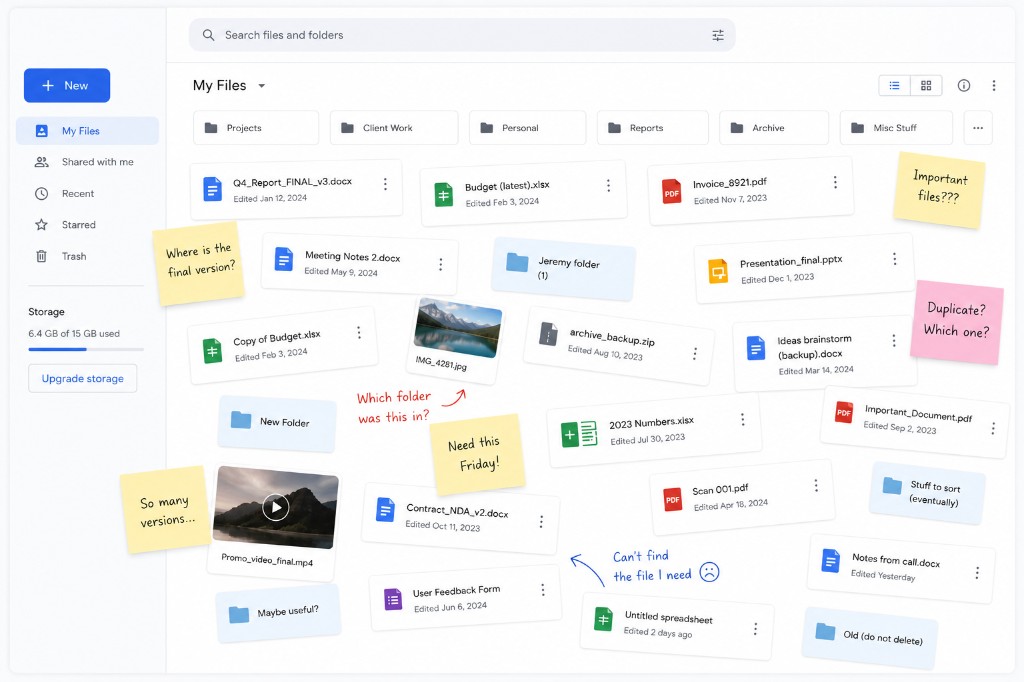
Task: Click the Starred star icon in sidebar
Action: [x=41, y=225]
